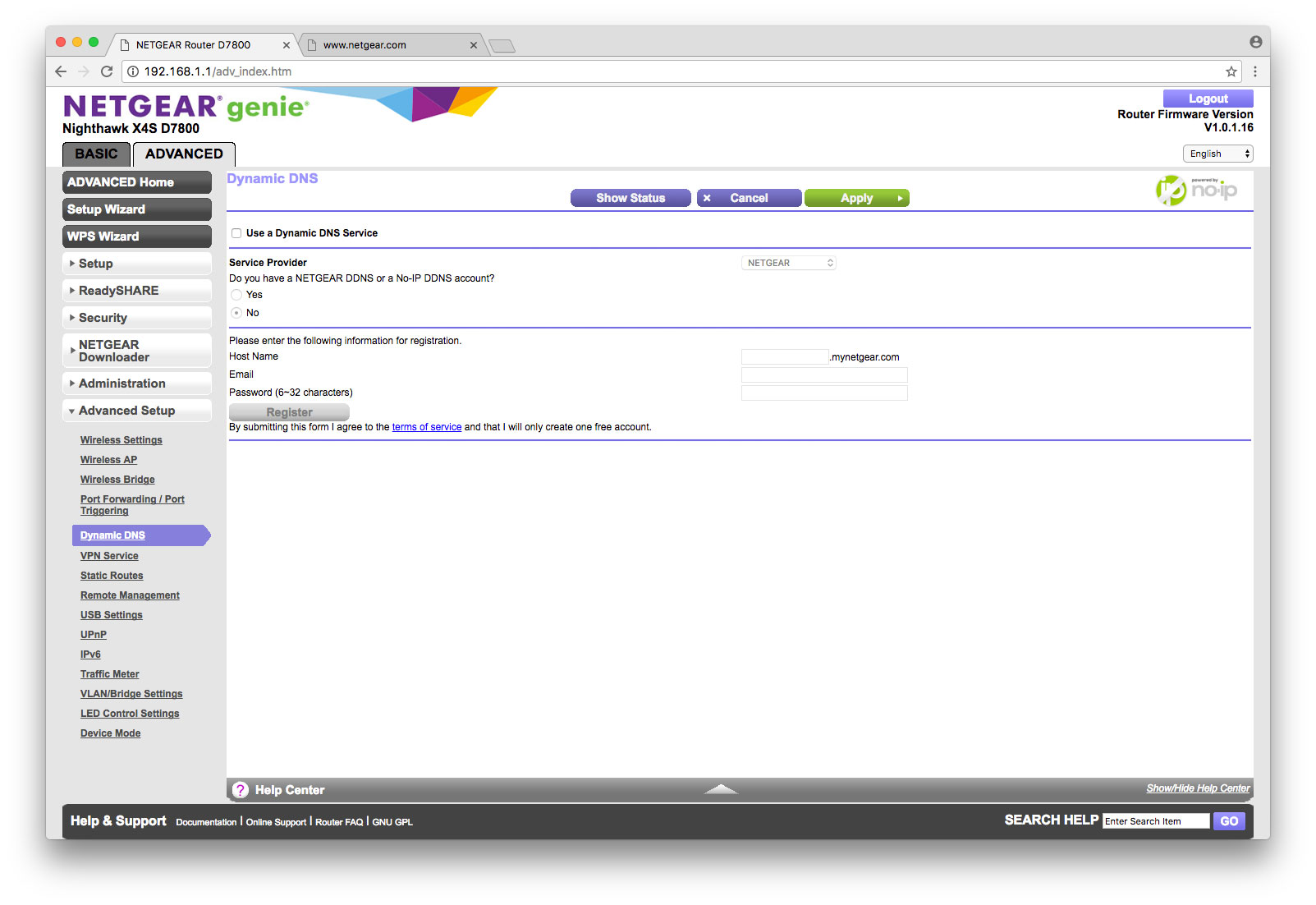Focus the Email input field
This screenshot has height=905, width=1316.
pos(824,375)
